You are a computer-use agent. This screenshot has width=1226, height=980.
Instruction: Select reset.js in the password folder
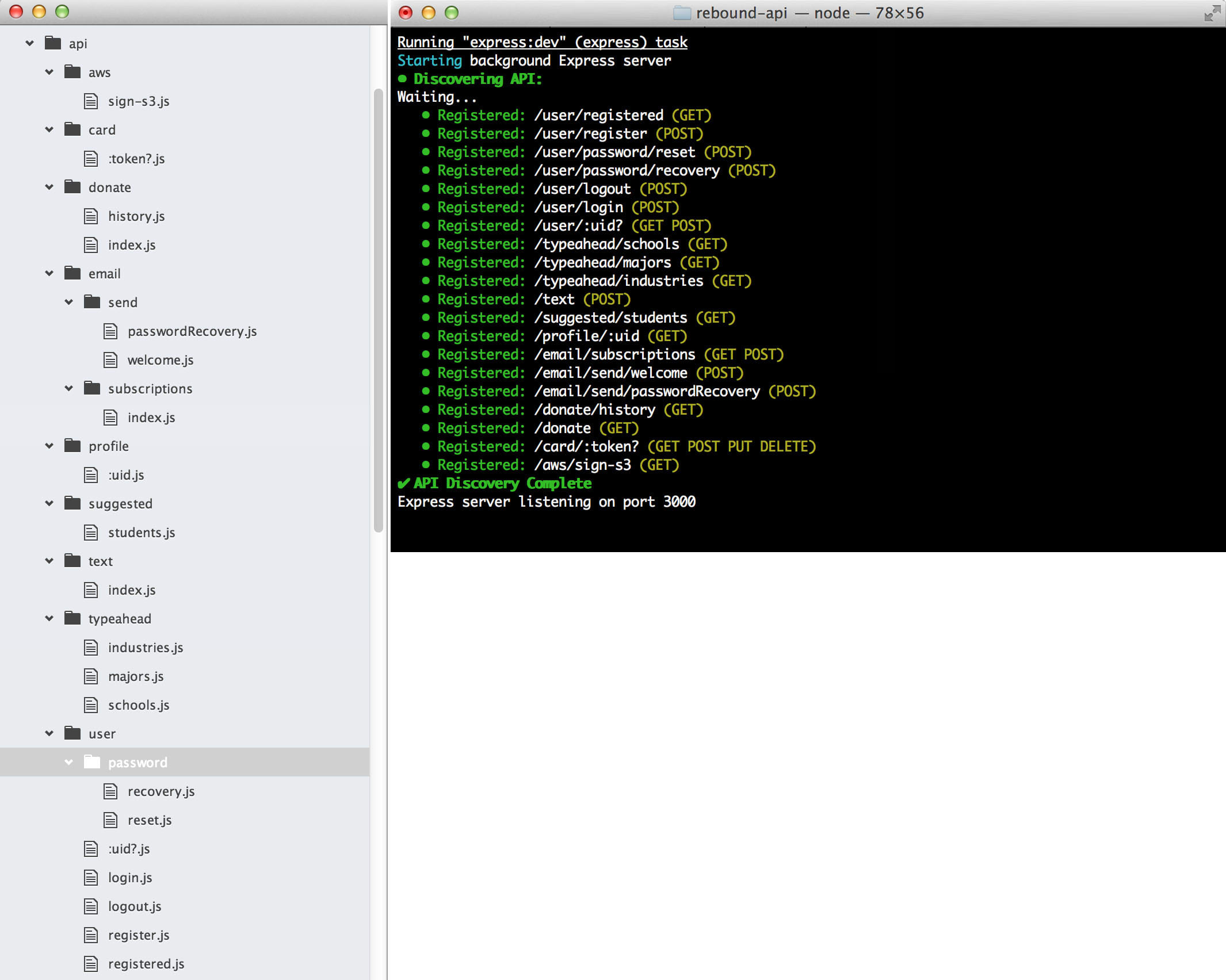pos(150,820)
